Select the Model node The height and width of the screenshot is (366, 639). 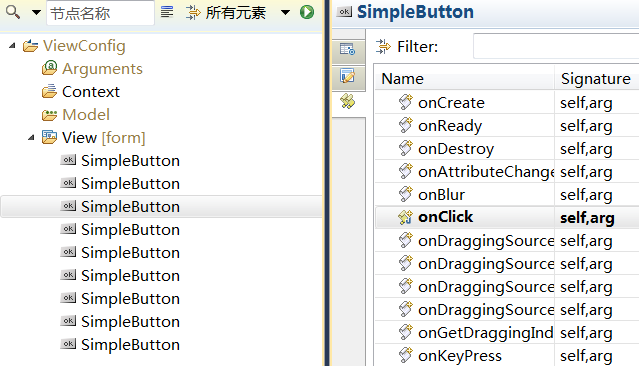pos(86,115)
